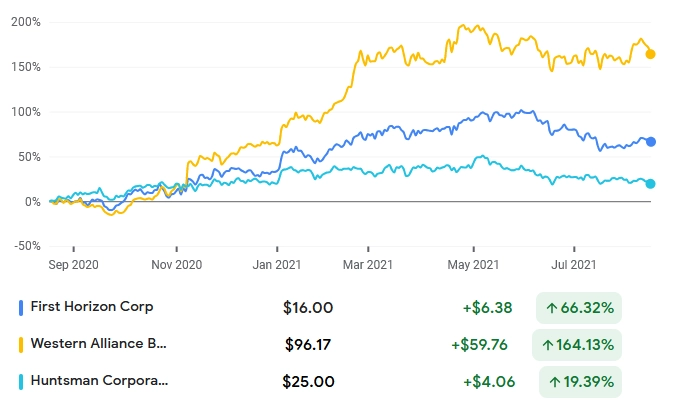
Task: Select the teal endpoint dot on the chart
Action: tap(651, 184)
